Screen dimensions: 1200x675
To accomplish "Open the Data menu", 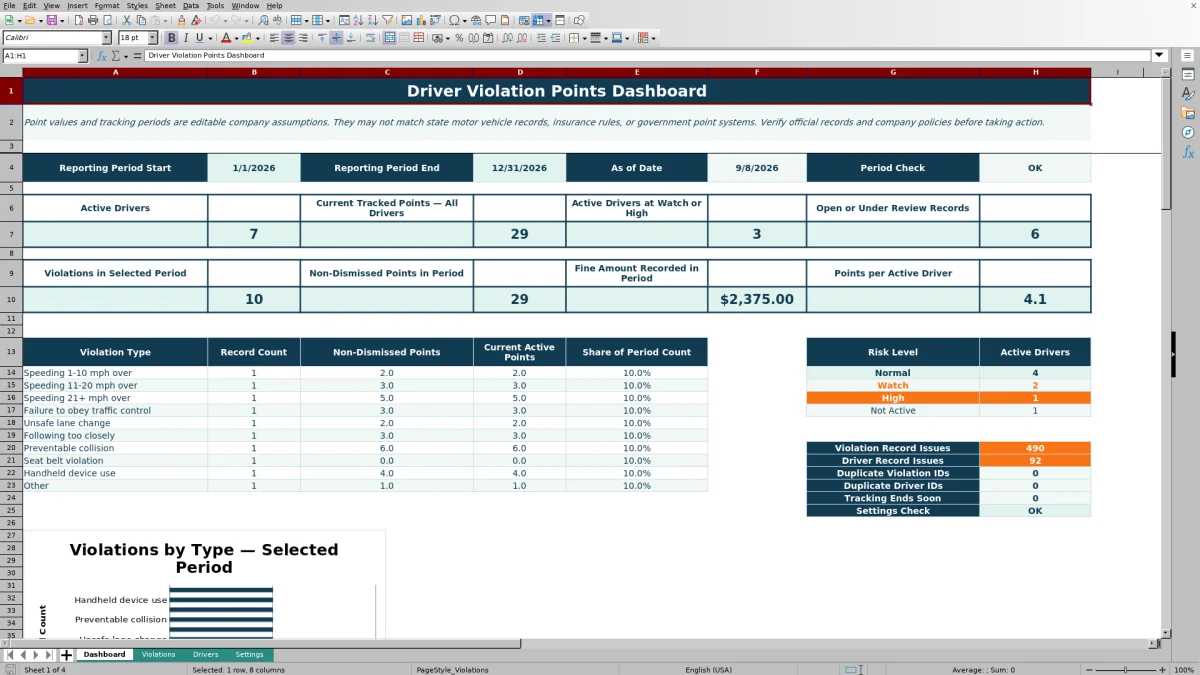I will tap(190, 6).
